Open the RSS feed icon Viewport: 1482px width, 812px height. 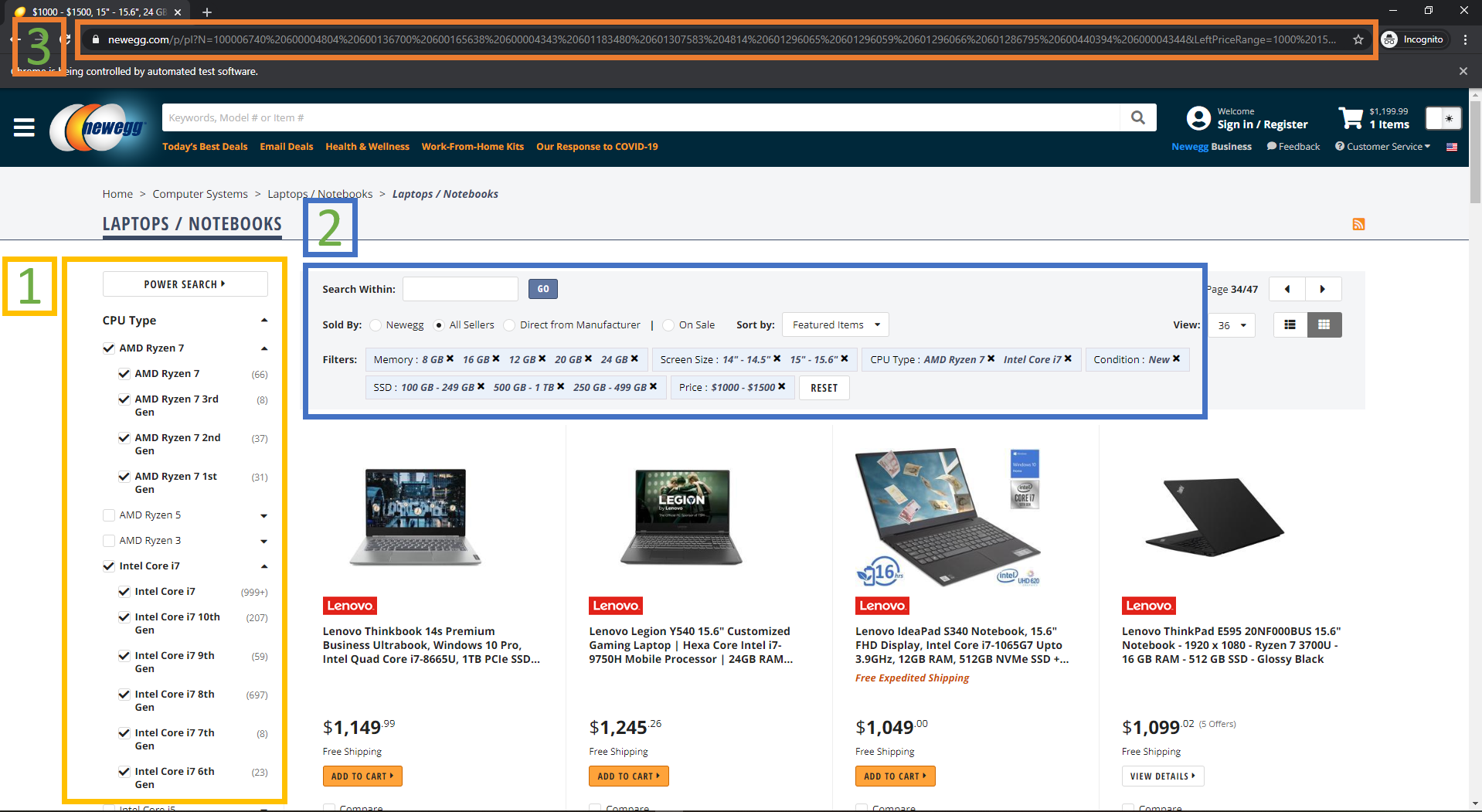point(1358,224)
